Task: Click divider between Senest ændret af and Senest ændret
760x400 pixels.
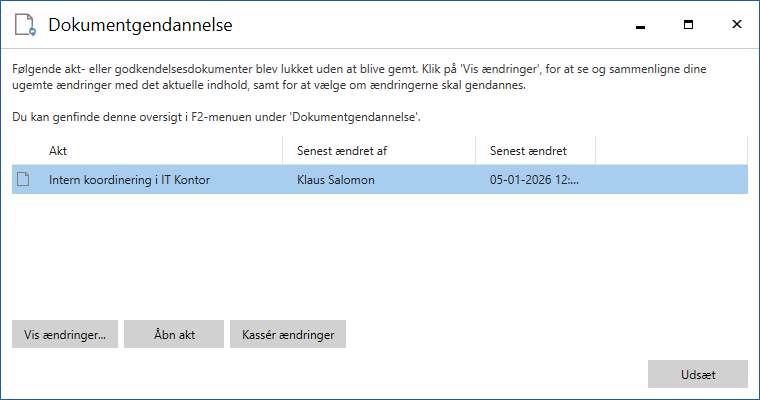Action: tap(475, 151)
